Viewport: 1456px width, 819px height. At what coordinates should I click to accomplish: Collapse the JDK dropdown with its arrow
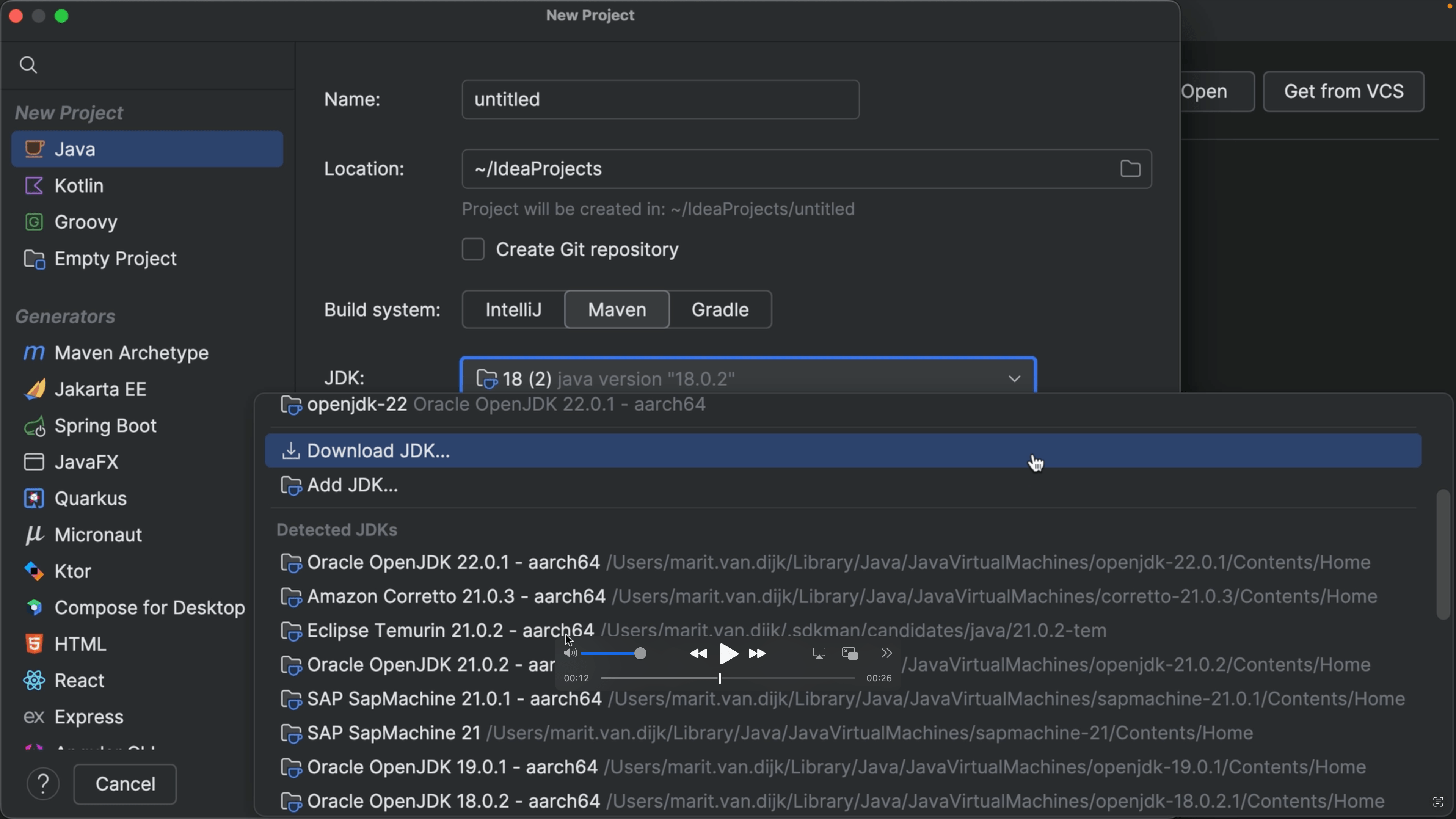(x=1014, y=378)
